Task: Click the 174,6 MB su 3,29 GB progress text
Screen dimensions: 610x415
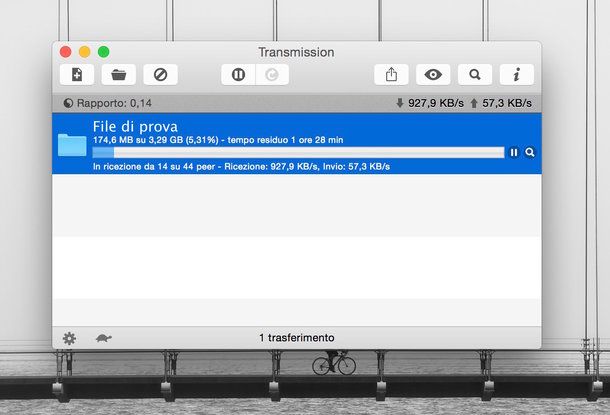Action: 218,140
